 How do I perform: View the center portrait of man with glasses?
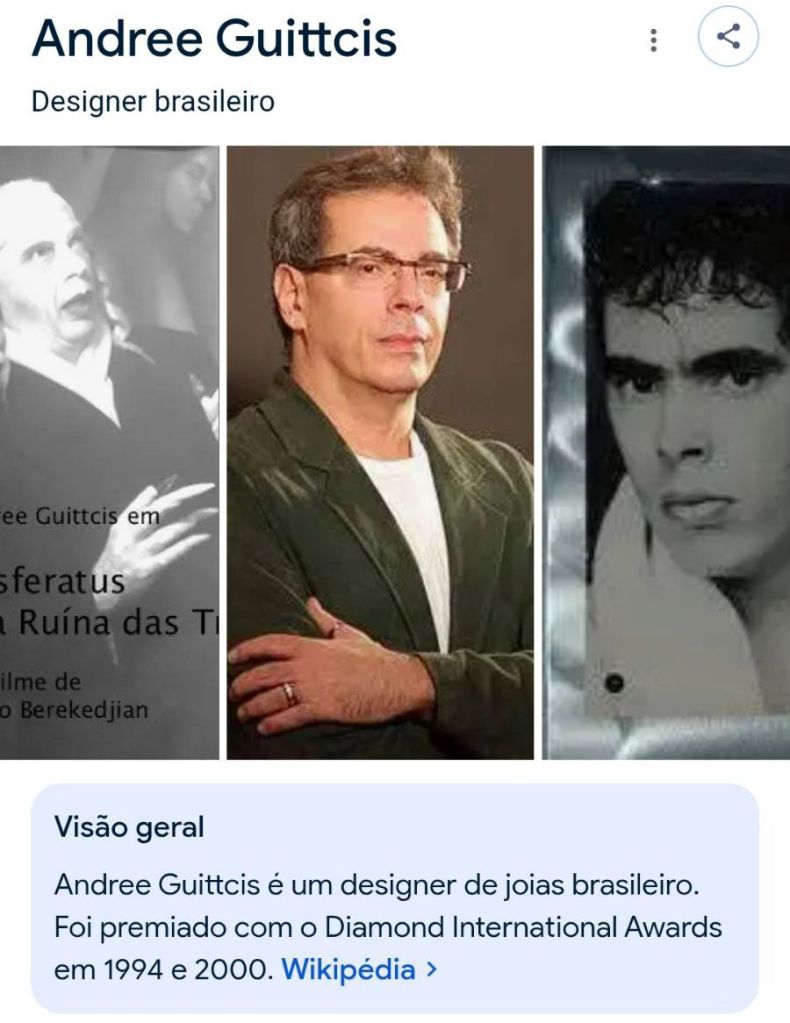pos(380,452)
